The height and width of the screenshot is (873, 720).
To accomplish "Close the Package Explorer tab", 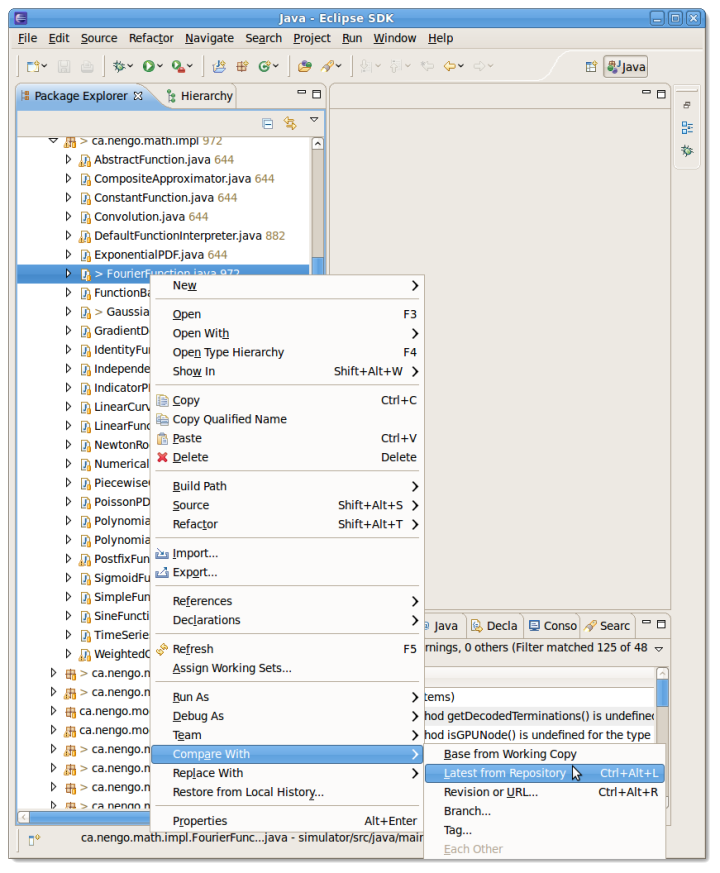I will click(x=138, y=96).
